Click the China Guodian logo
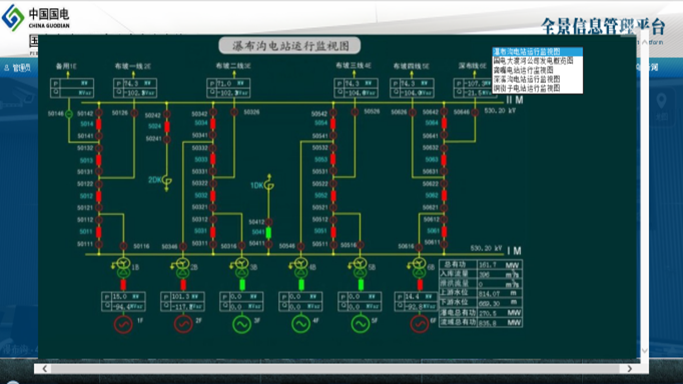This screenshot has height=384, width=683. [x=36, y=18]
